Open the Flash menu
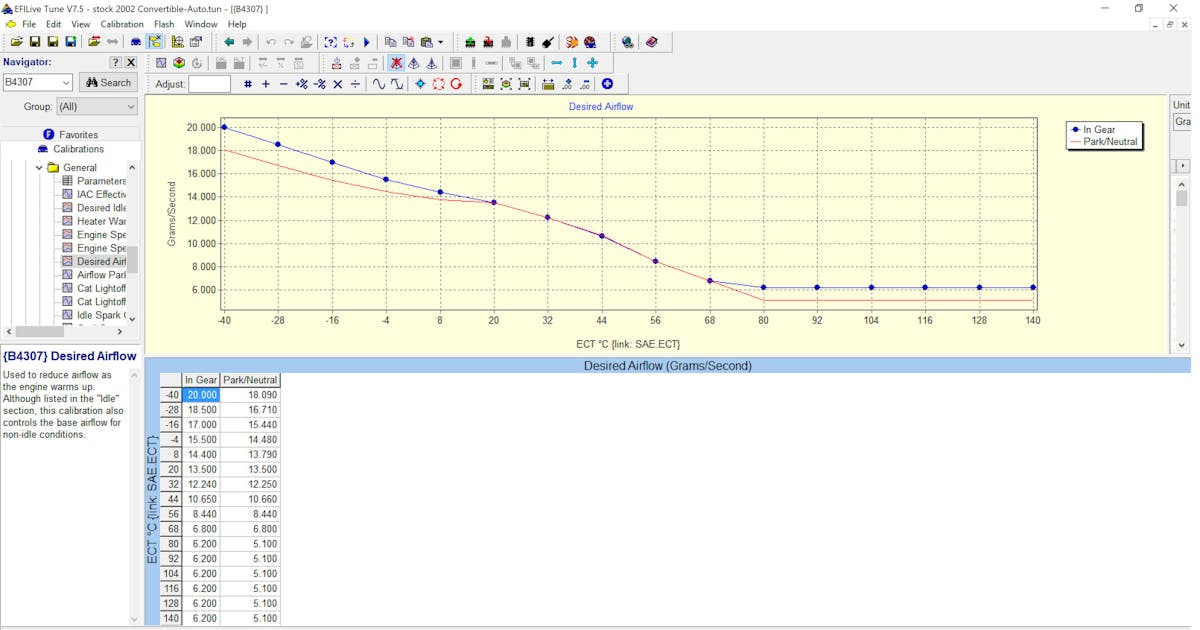This screenshot has height=630, width=1200. 164,24
